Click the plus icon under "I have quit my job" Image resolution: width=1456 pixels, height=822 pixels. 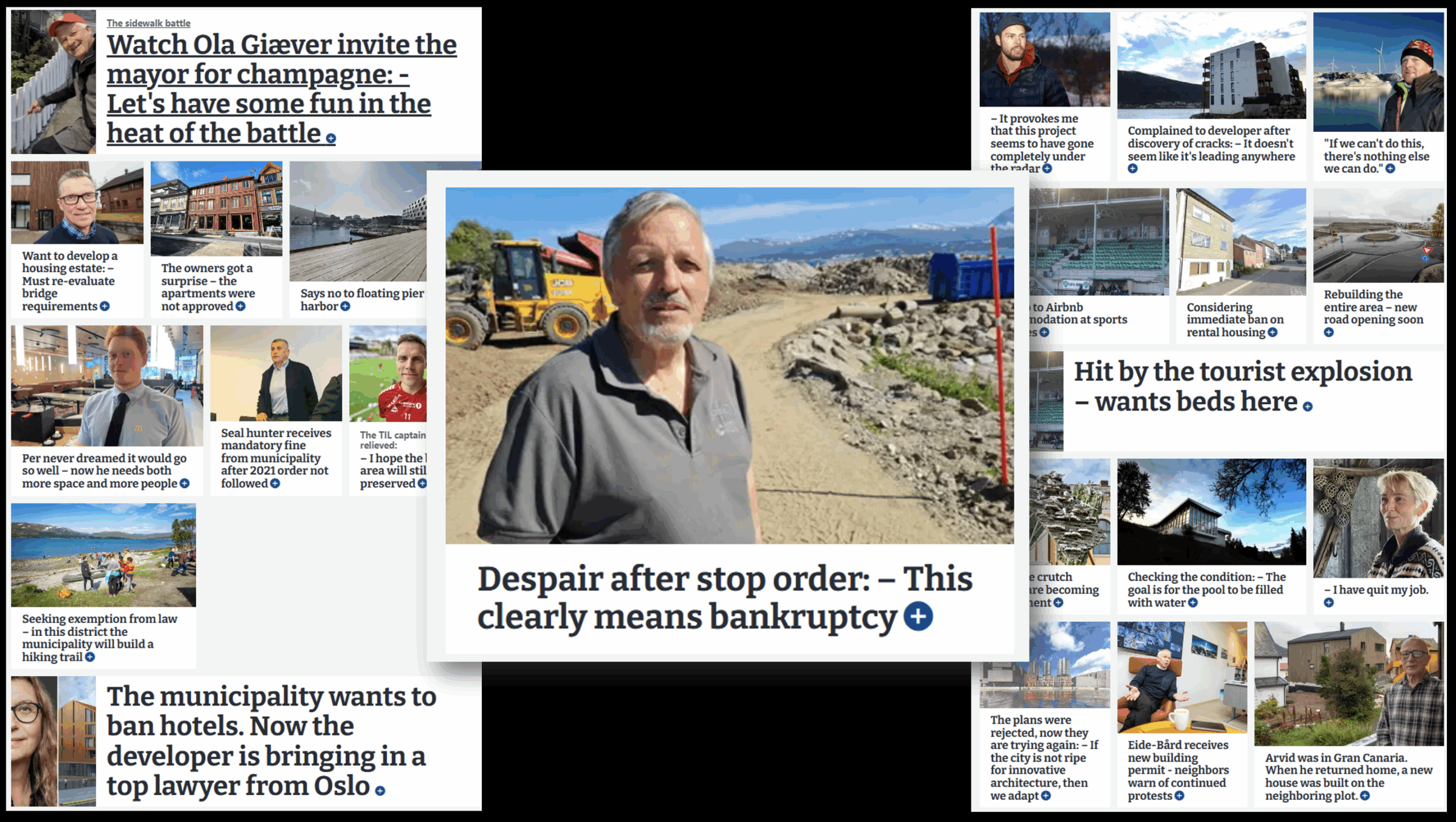[x=1329, y=602]
